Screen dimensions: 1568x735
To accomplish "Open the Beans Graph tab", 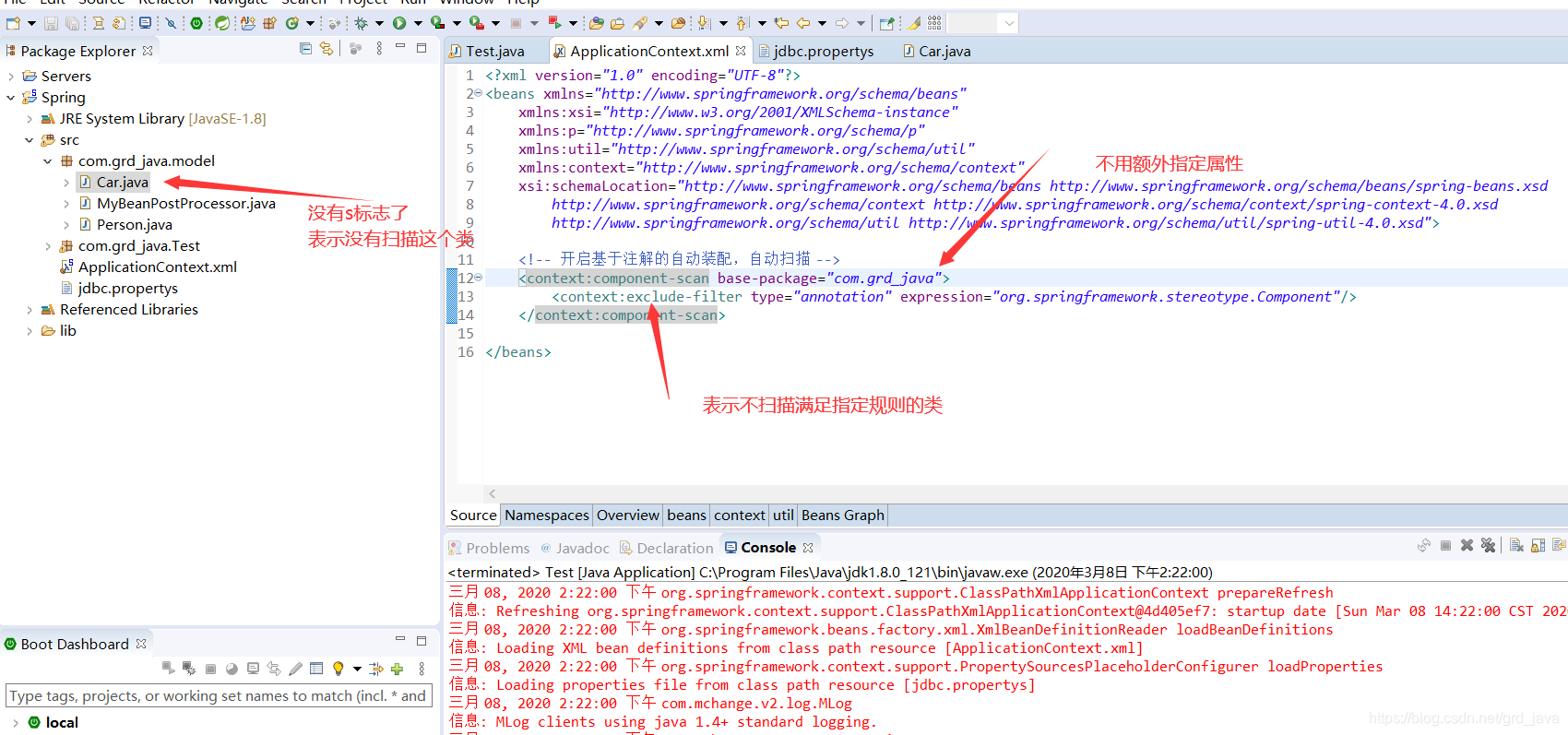I will coord(843,516).
